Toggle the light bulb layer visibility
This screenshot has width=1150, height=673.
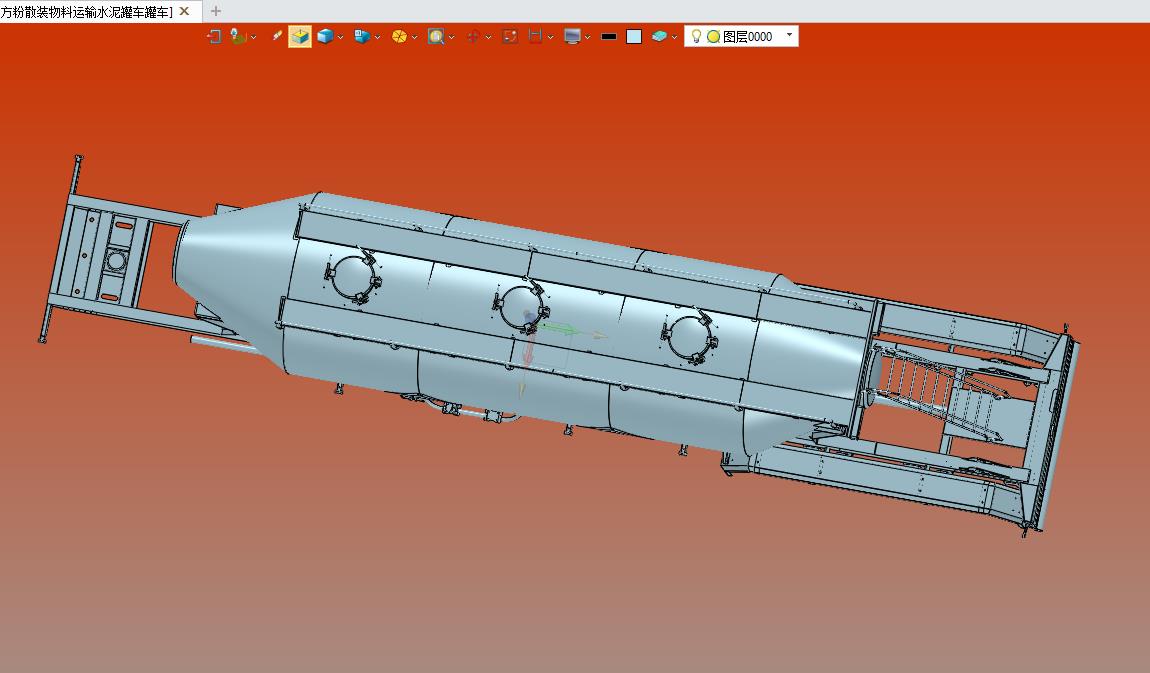point(696,36)
